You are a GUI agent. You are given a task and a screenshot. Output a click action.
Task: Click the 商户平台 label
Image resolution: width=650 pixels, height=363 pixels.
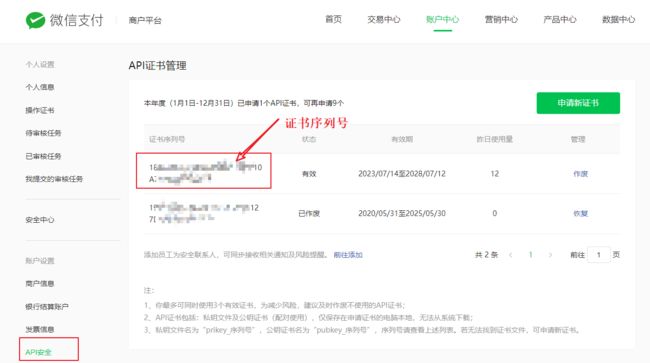coord(145,20)
